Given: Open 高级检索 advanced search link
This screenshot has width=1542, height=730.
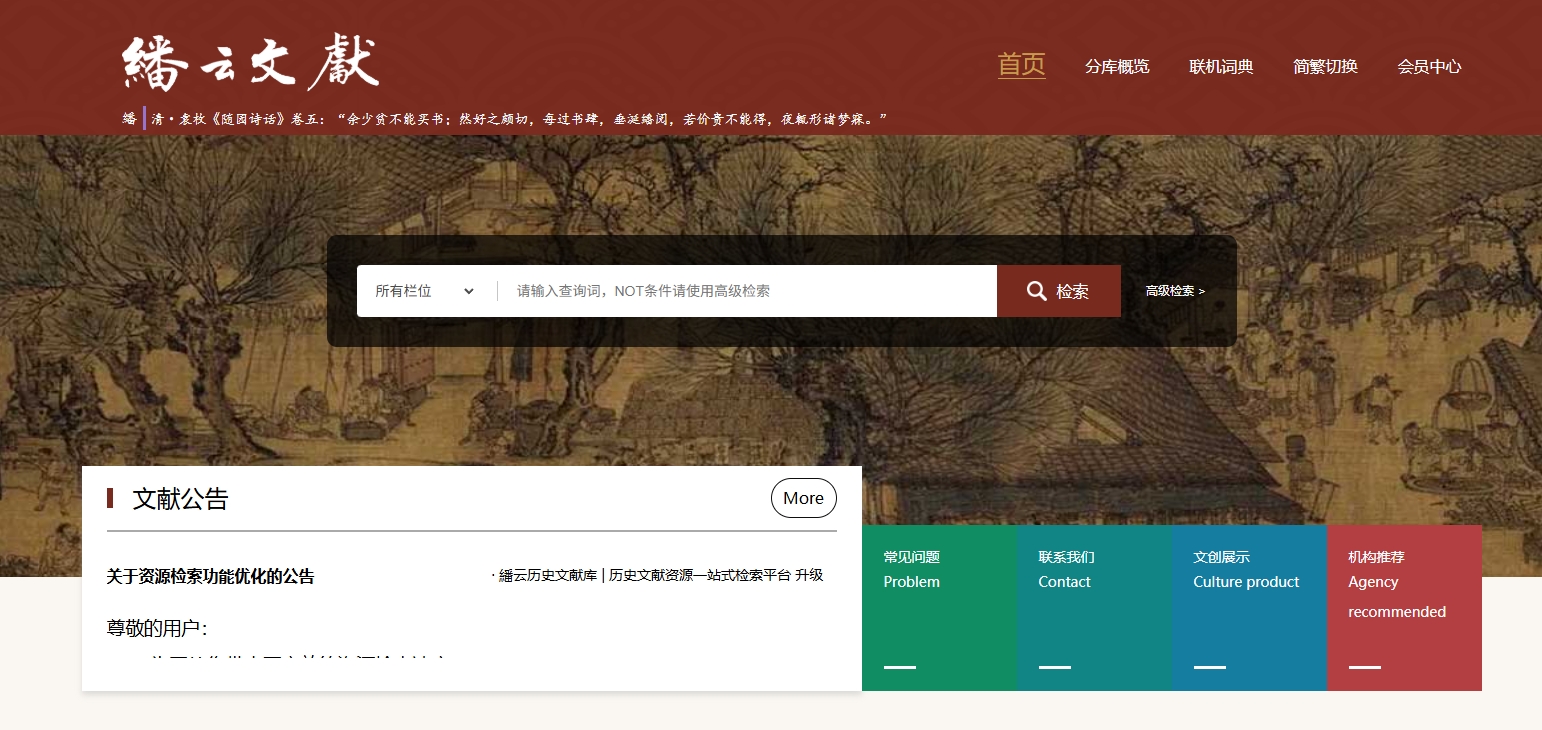Looking at the screenshot, I should pyautogui.click(x=1175, y=291).
